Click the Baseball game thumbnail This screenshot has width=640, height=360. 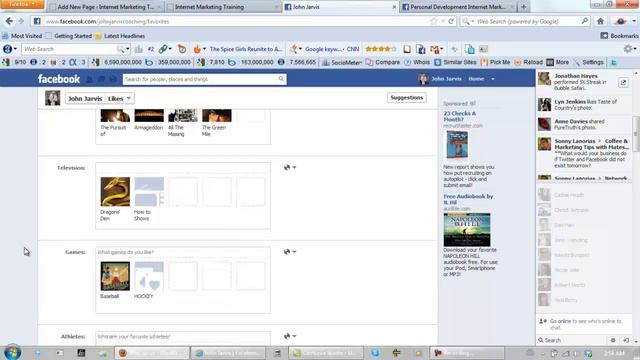[x=115, y=276]
